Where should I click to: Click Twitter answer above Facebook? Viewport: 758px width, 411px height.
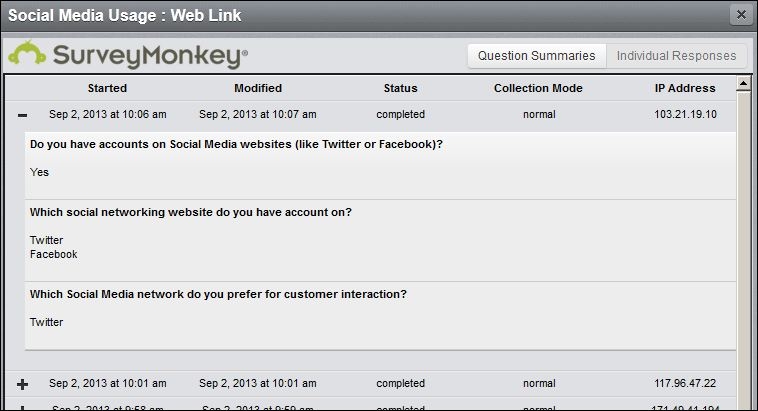[46, 240]
